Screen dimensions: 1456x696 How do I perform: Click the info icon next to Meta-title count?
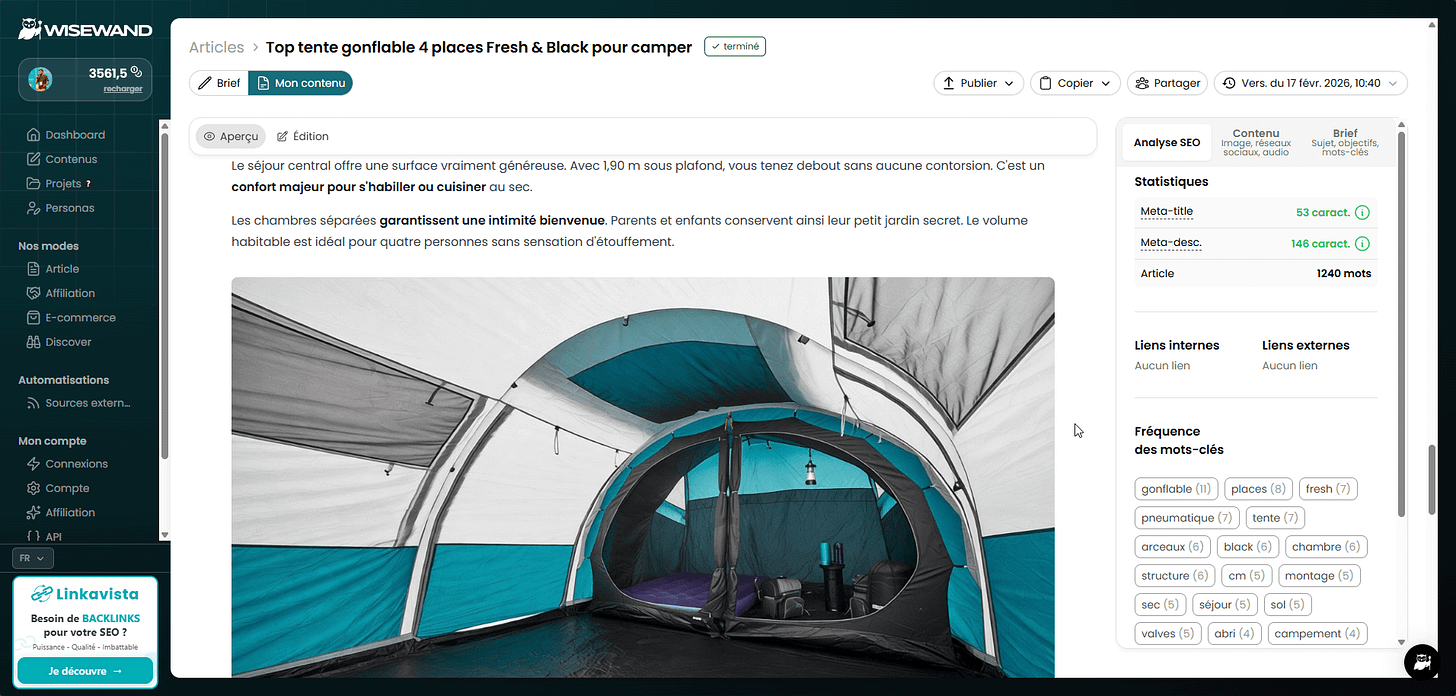[x=1362, y=213]
